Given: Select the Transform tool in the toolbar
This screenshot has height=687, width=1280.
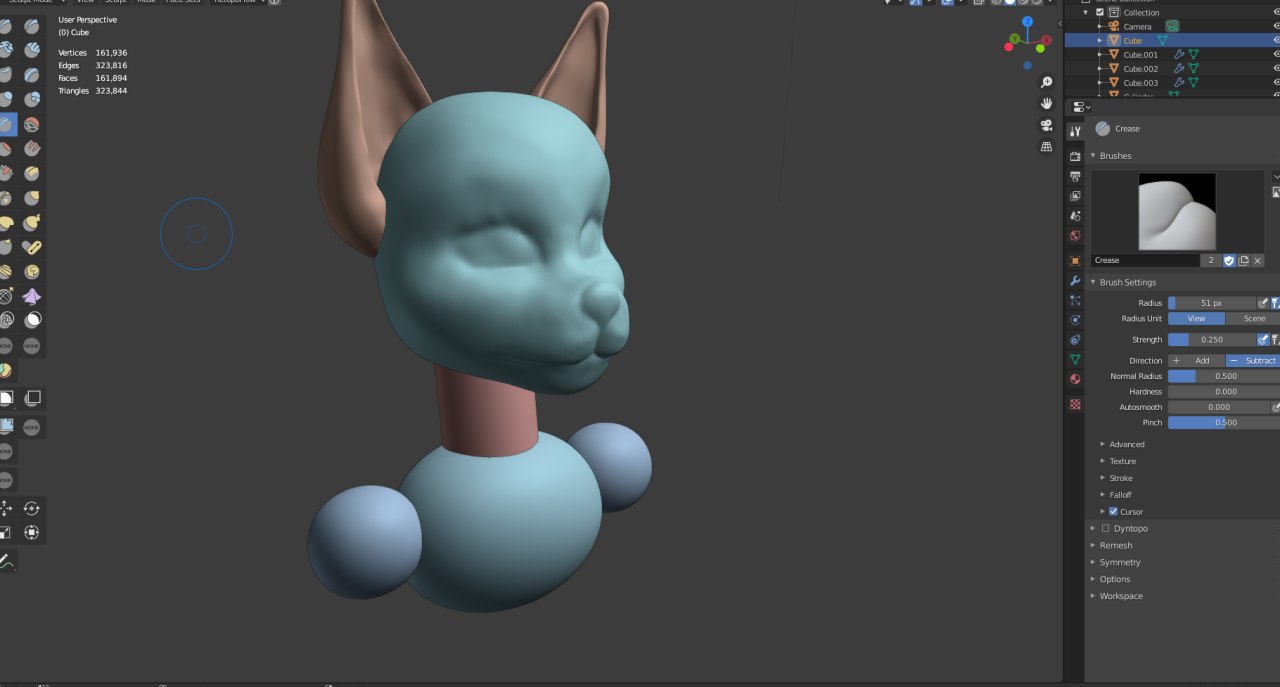Looking at the screenshot, I should [32, 532].
